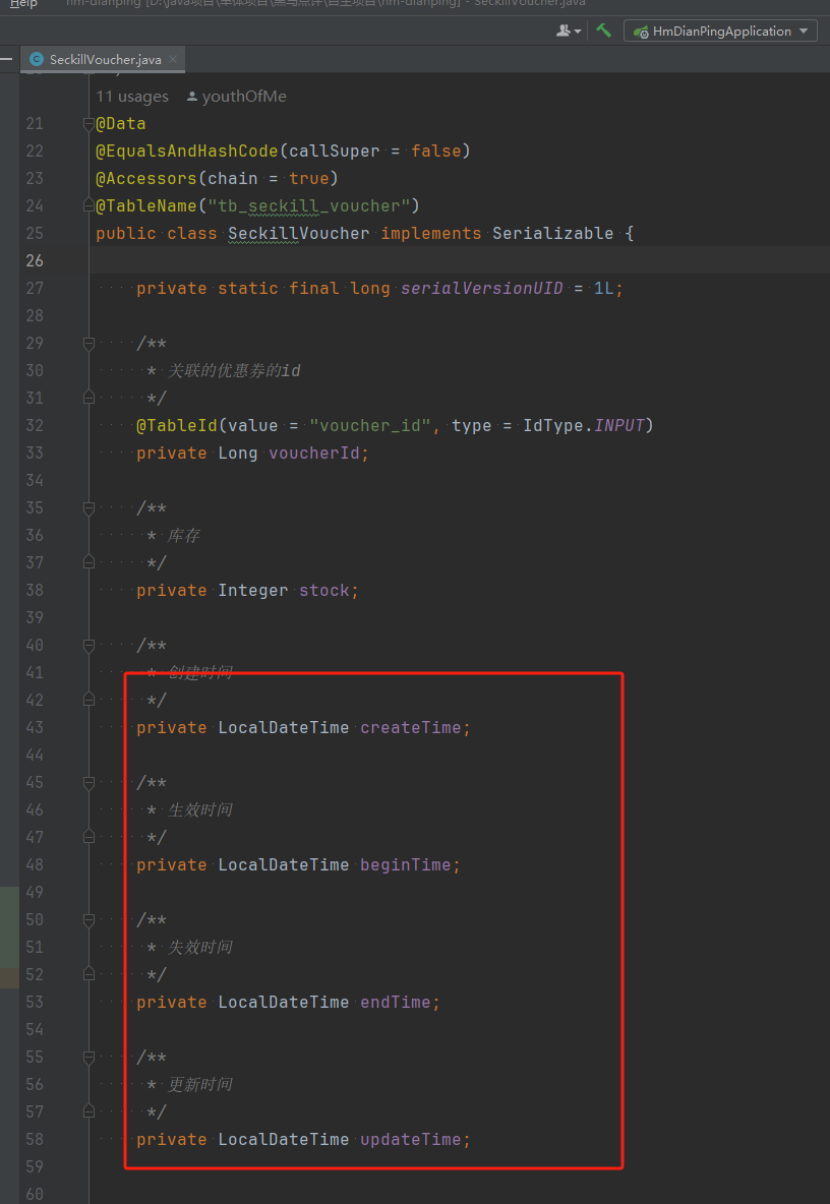Open the HmDianPingApplication run configuration dropdown
The height and width of the screenshot is (1204, 830).
[x=720, y=31]
